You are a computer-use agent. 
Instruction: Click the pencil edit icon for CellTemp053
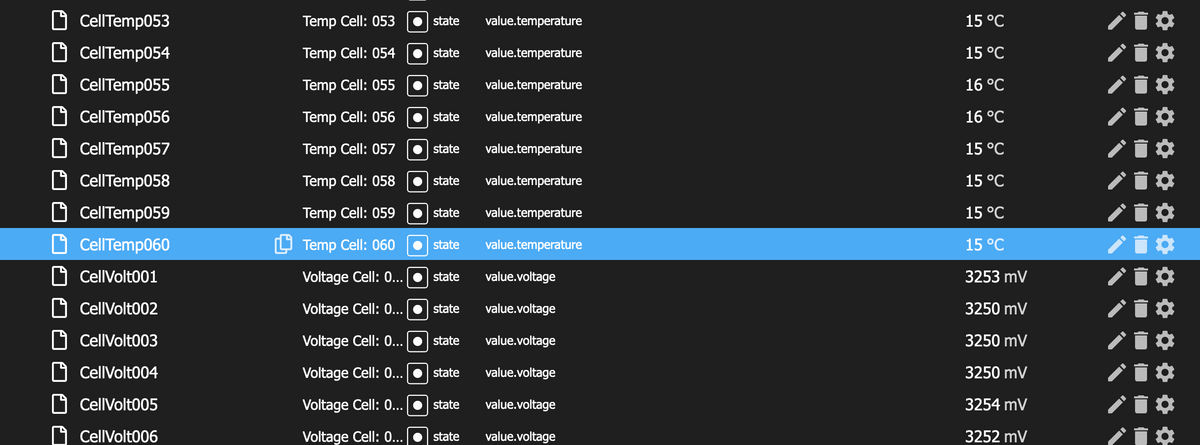1117,21
